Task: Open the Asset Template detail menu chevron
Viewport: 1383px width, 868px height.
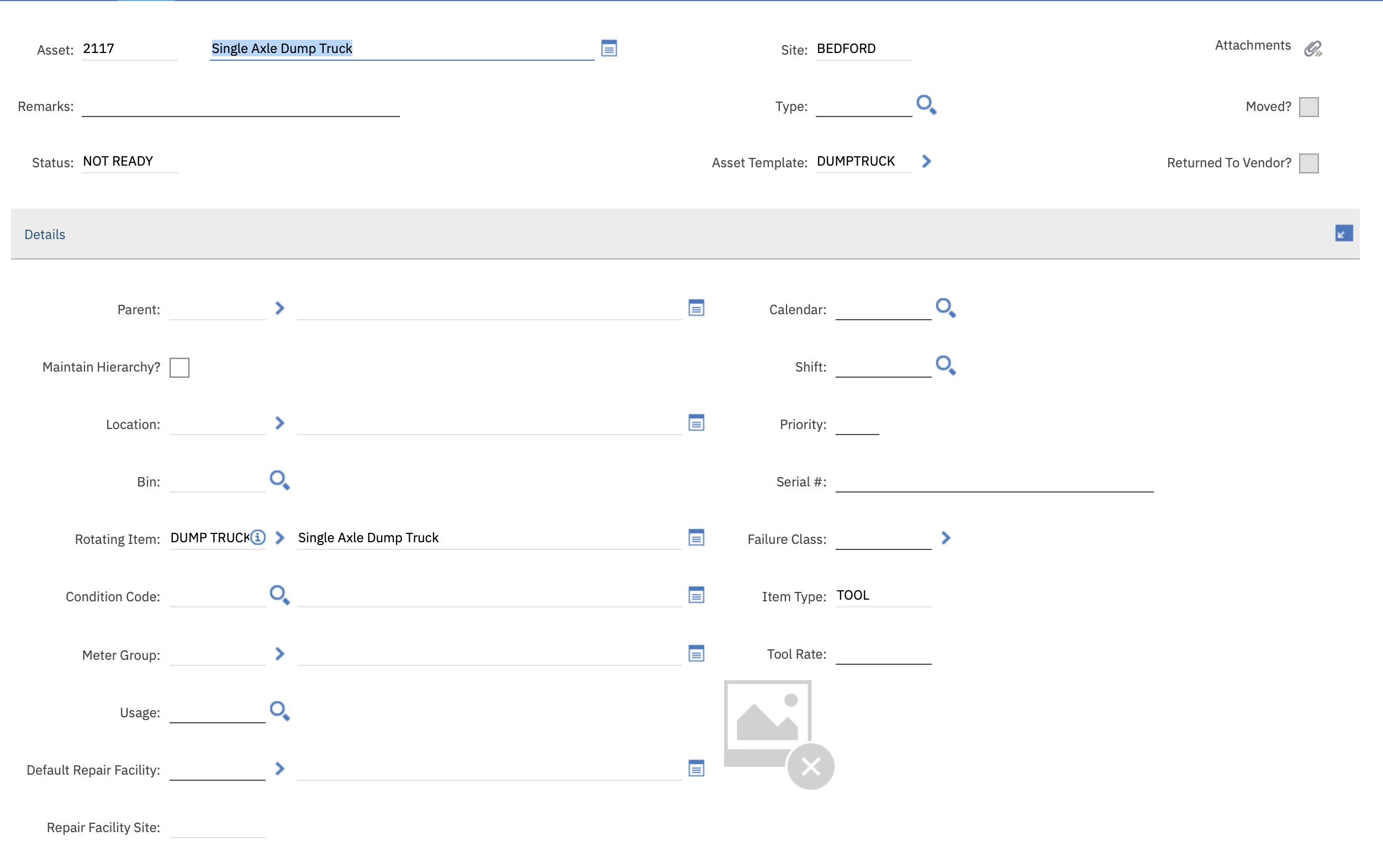Action: coord(926,161)
